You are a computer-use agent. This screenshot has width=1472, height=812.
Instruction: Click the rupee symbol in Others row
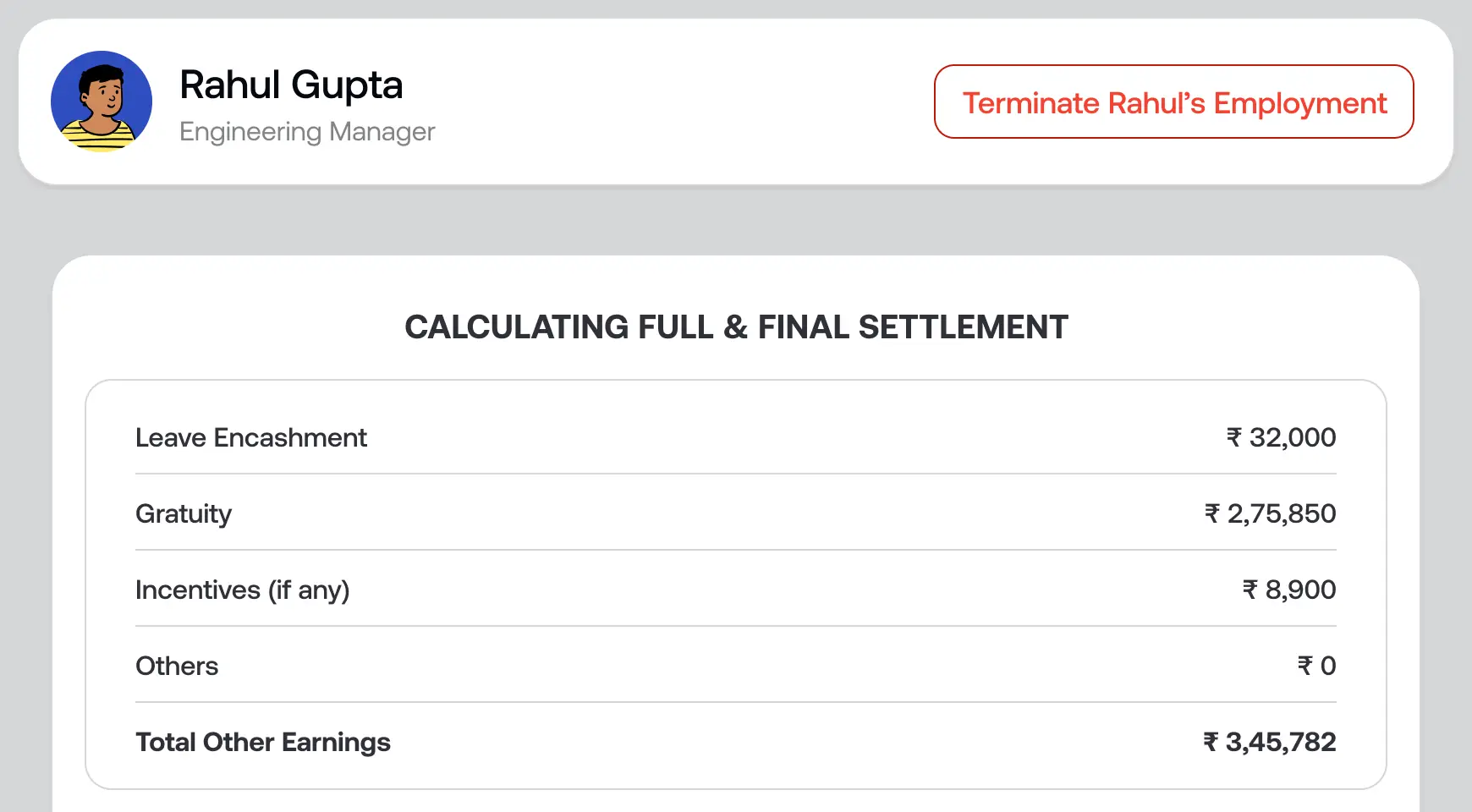(x=1305, y=667)
